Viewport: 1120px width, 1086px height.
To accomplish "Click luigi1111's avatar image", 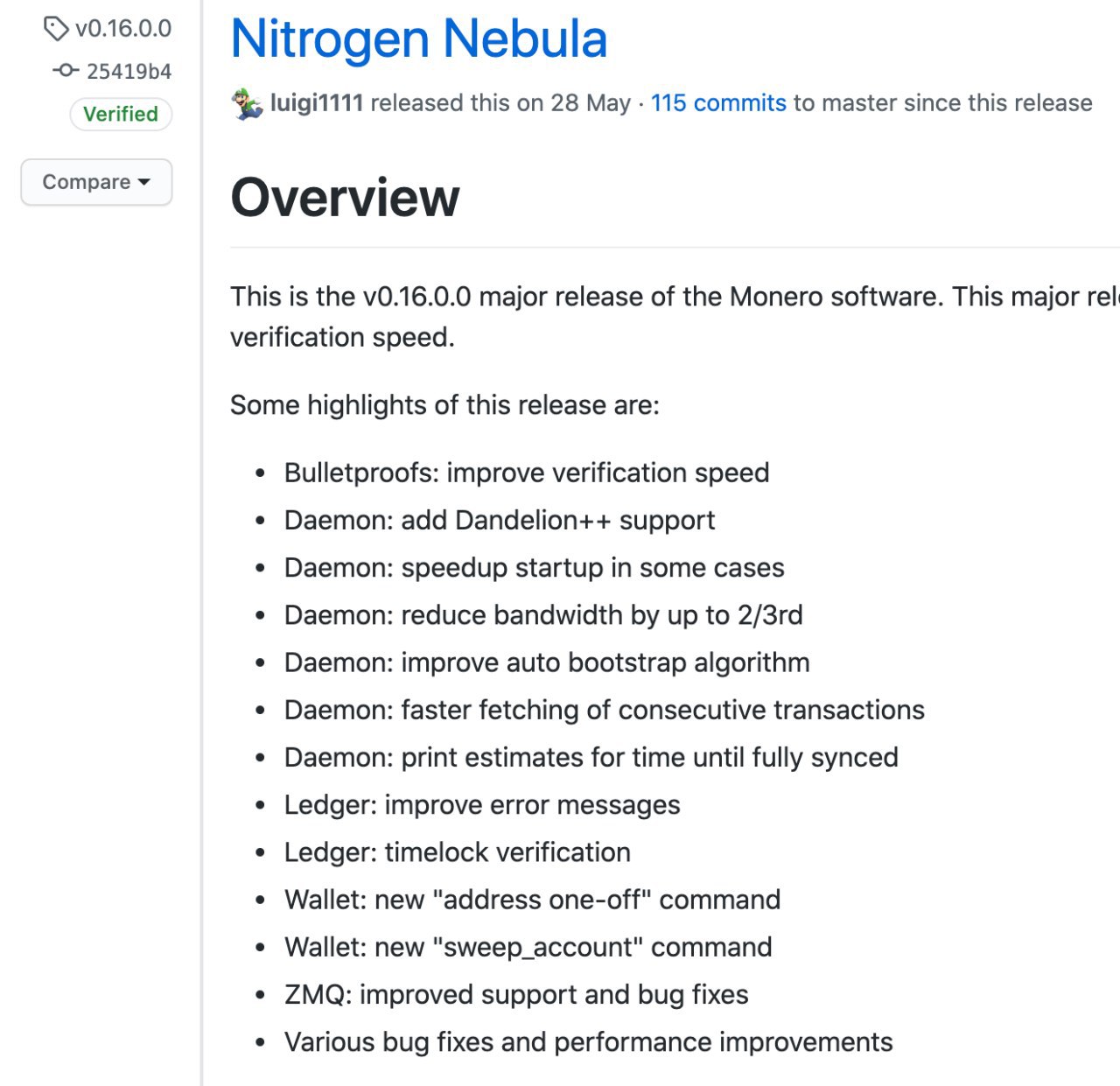I will (x=247, y=103).
